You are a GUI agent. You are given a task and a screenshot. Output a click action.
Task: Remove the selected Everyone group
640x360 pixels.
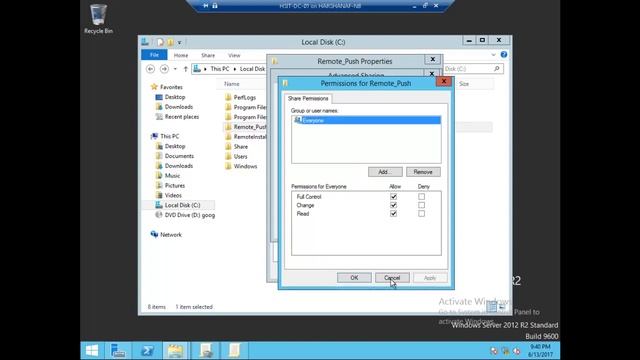tap(423, 172)
